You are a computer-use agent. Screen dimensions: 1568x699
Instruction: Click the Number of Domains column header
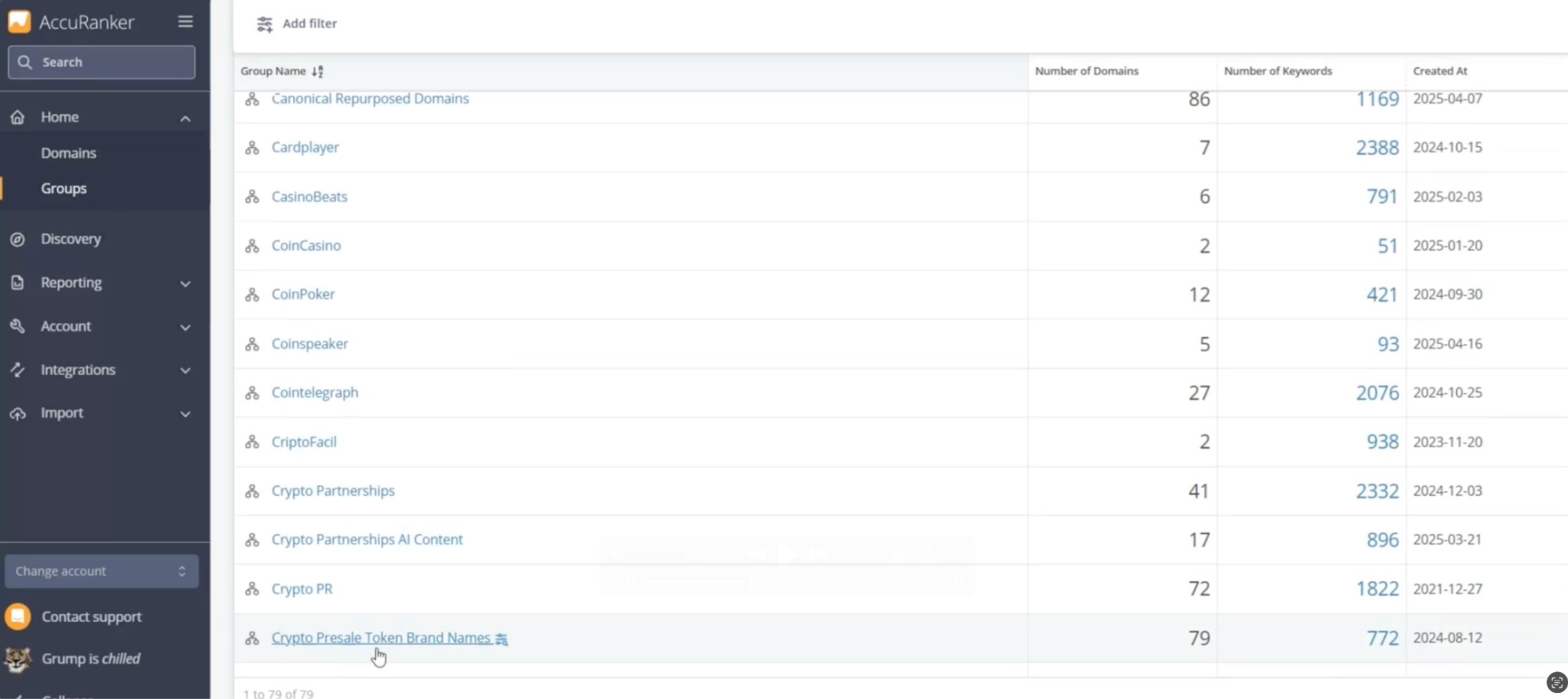(1086, 71)
